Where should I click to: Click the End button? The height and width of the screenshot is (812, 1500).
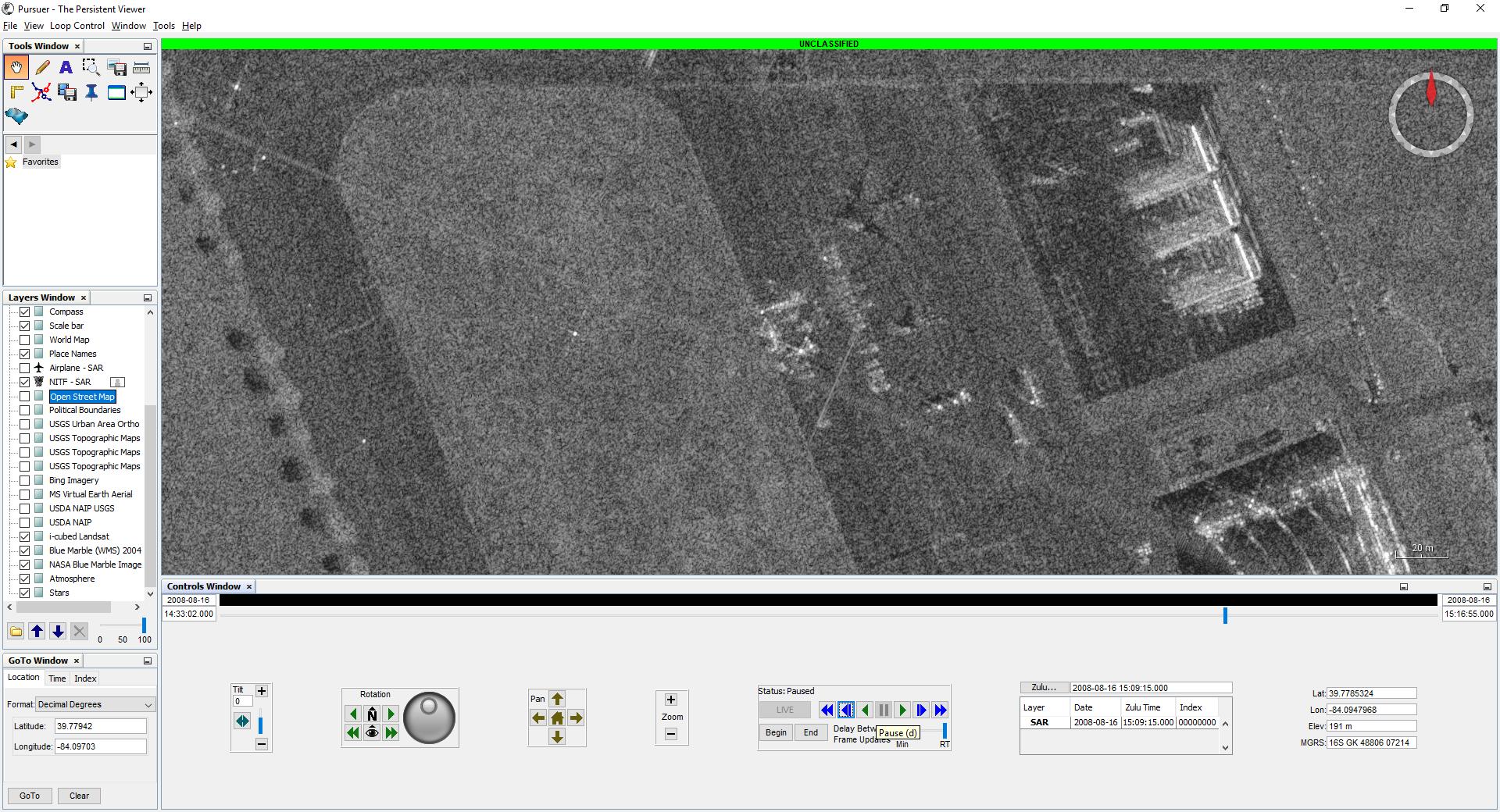pyautogui.click(x=811, y=732)
